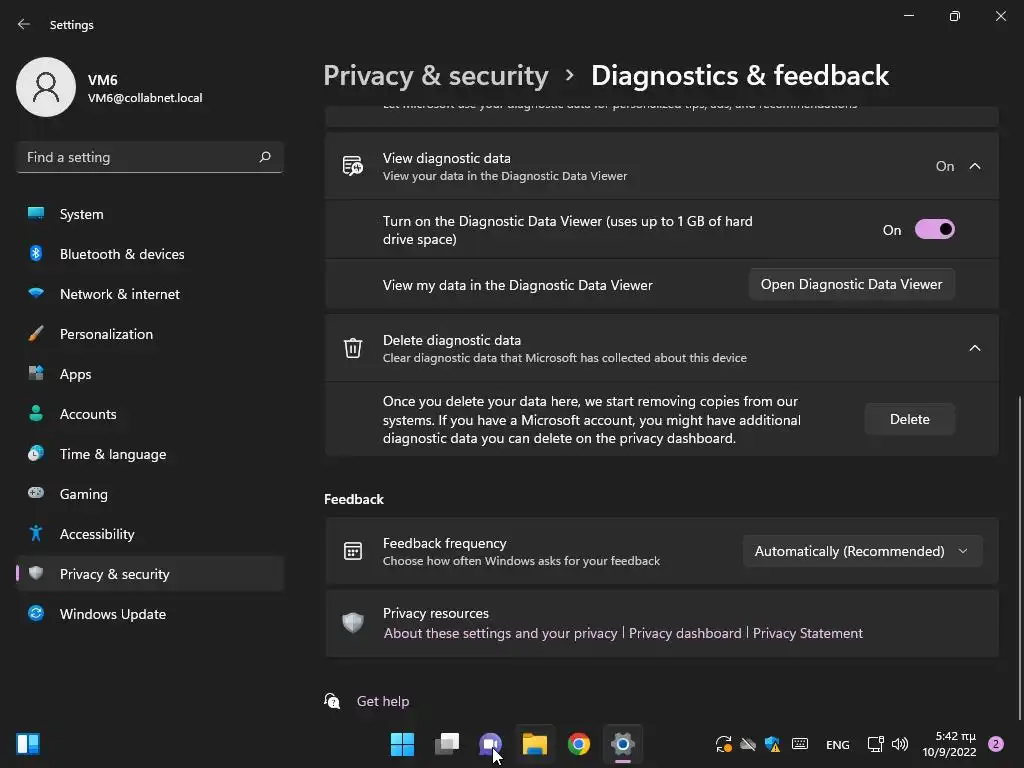This screenshot has height=768, width=1024.
Task: Select Bluetooth & devices in the sidebar
Action: click(150, 254)
